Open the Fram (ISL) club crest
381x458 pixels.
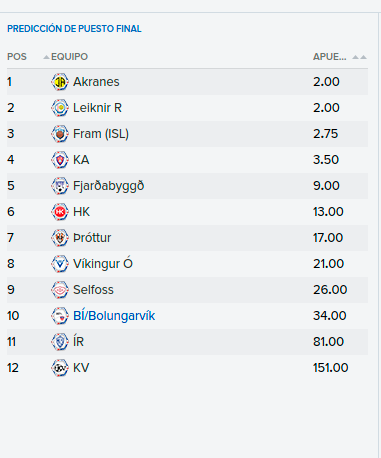pyautogui.click(x=60, y=134)
